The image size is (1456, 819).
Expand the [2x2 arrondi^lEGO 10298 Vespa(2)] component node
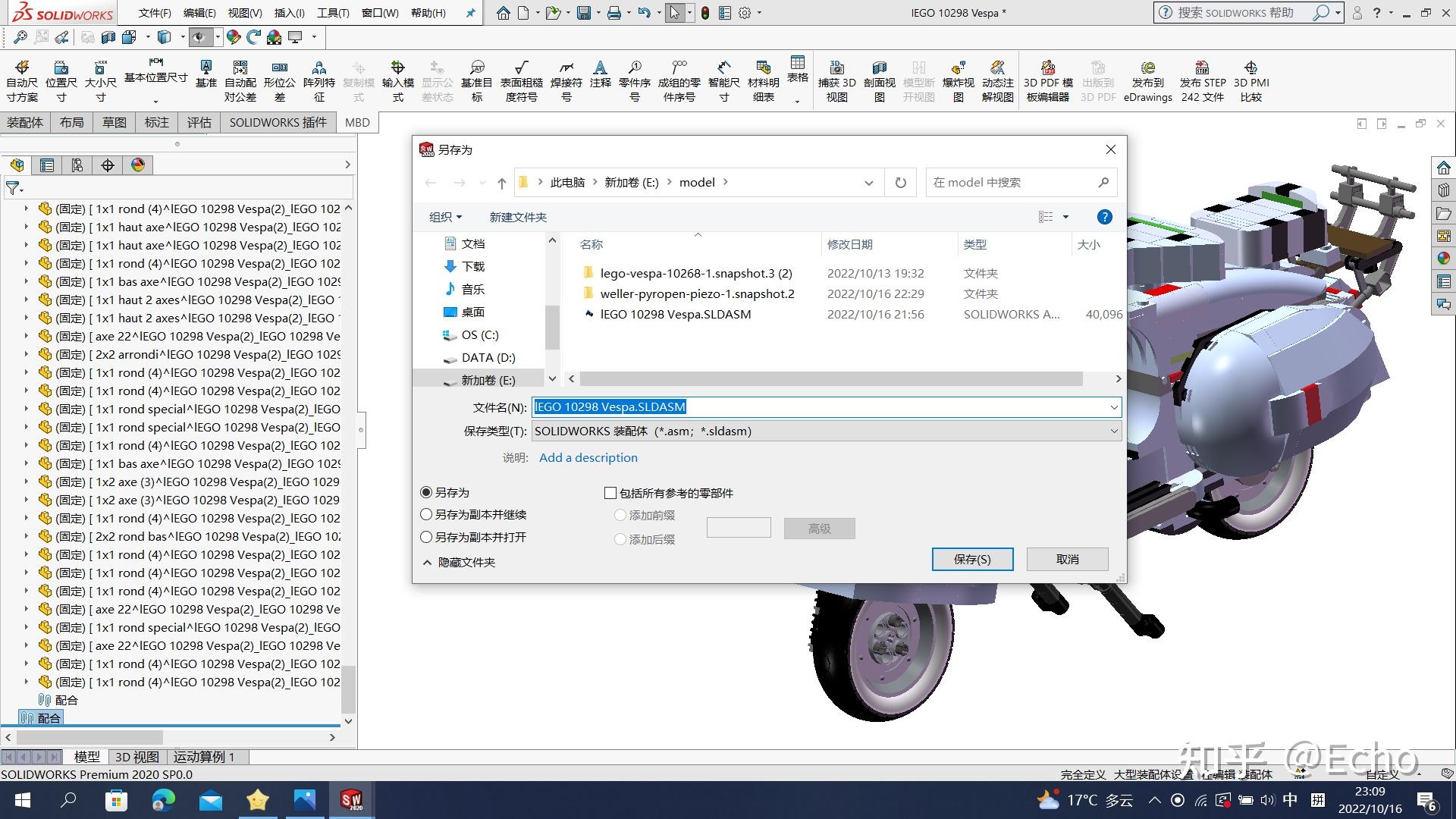(26, 354)
